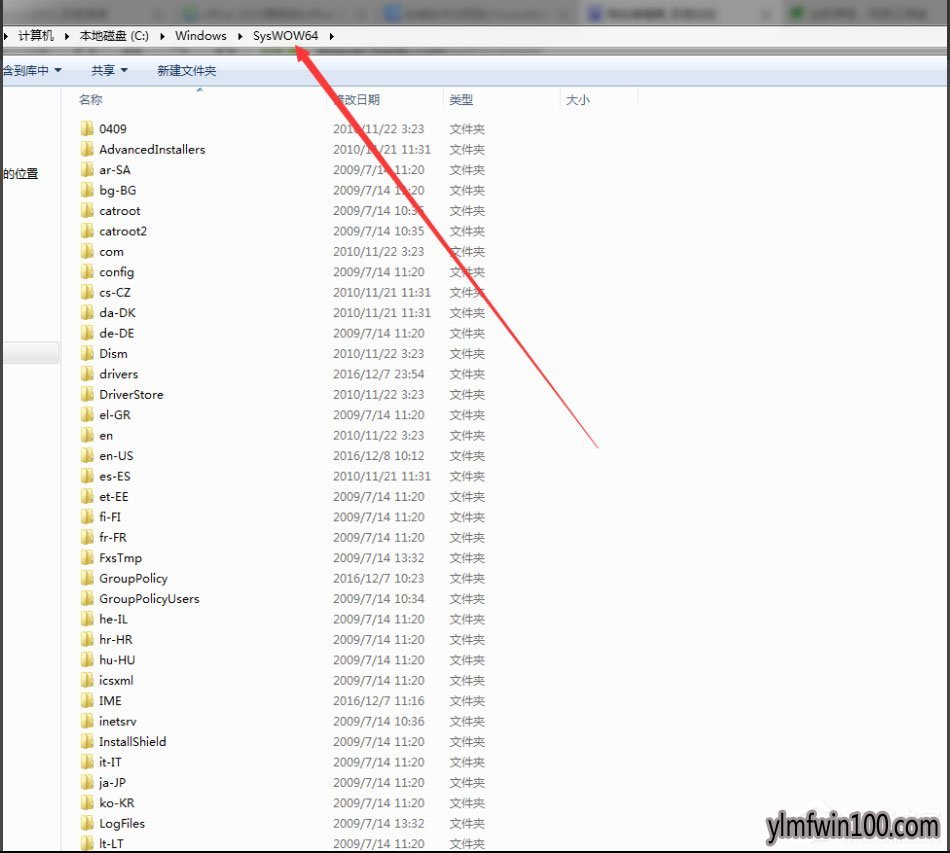Navigate to Windows breadcrumb
The image size is (950, 853).
tap(201, 36)
